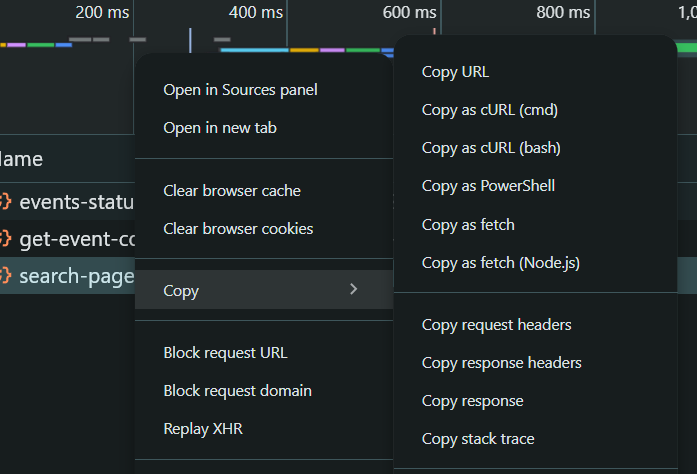Click the search-page request JSON icon
This screenshot has height=474, width=697.
(x=5, y=275)
